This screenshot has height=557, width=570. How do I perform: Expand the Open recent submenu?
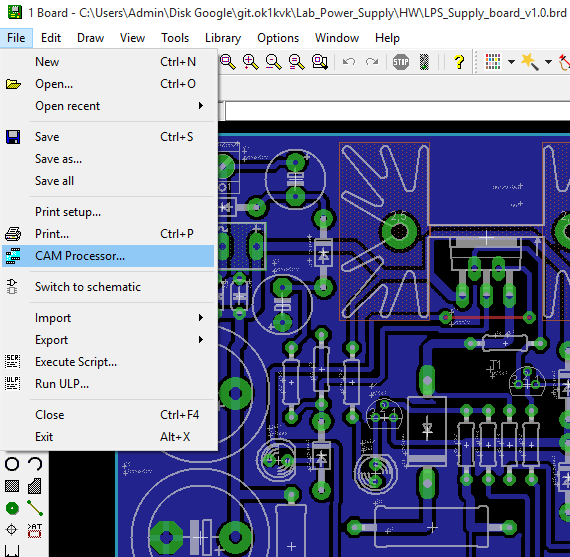pos(108,106)
